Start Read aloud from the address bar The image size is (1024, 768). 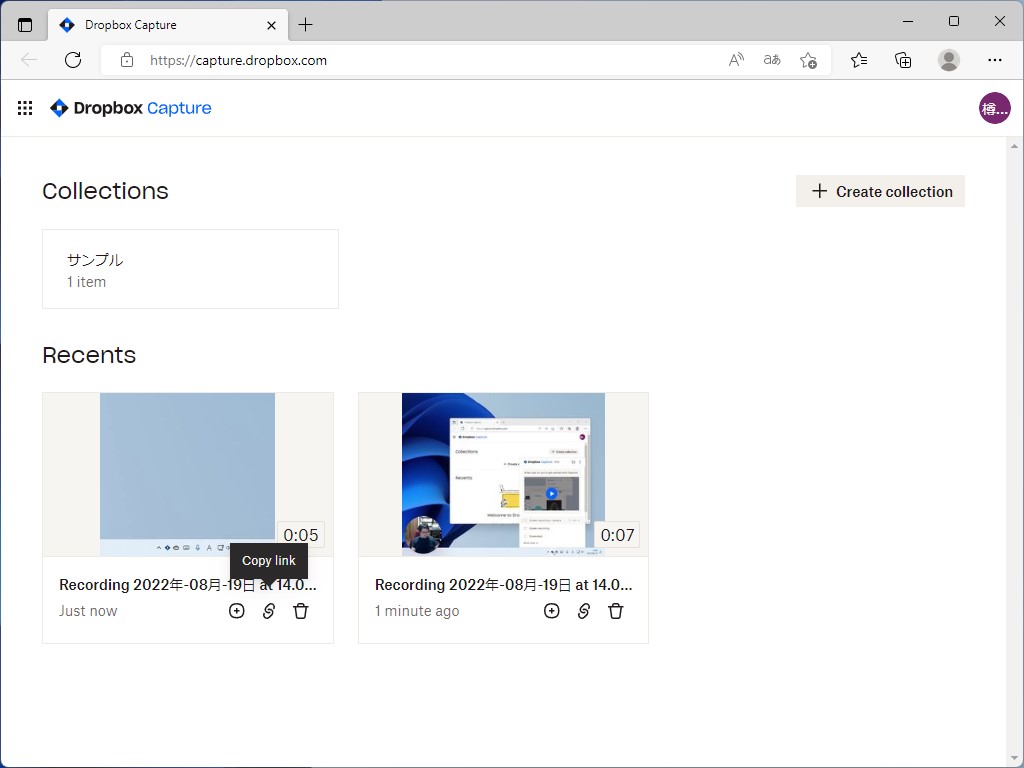pyautogui.click(x=735, y=60)
